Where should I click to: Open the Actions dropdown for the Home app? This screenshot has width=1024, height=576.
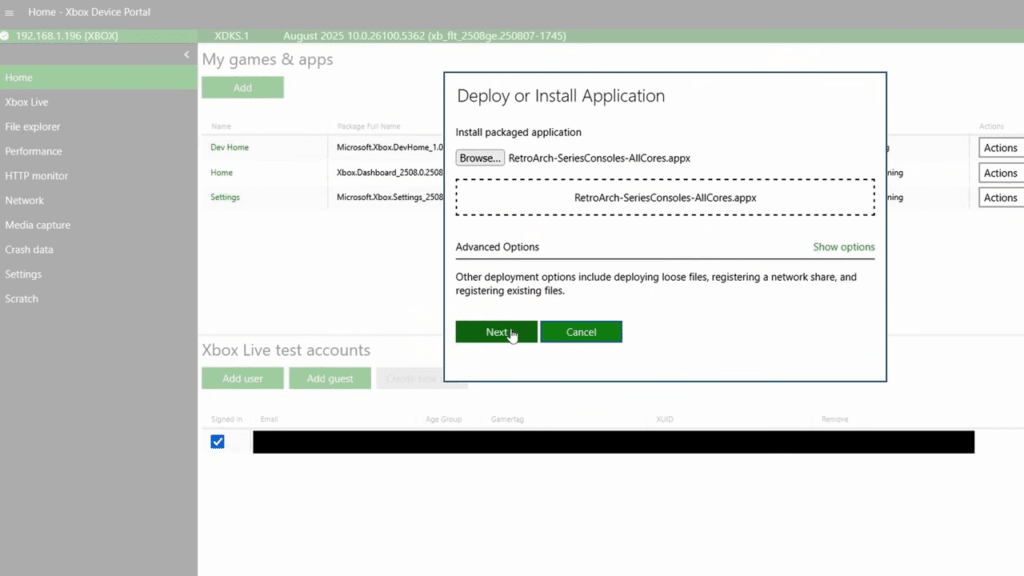999,172
